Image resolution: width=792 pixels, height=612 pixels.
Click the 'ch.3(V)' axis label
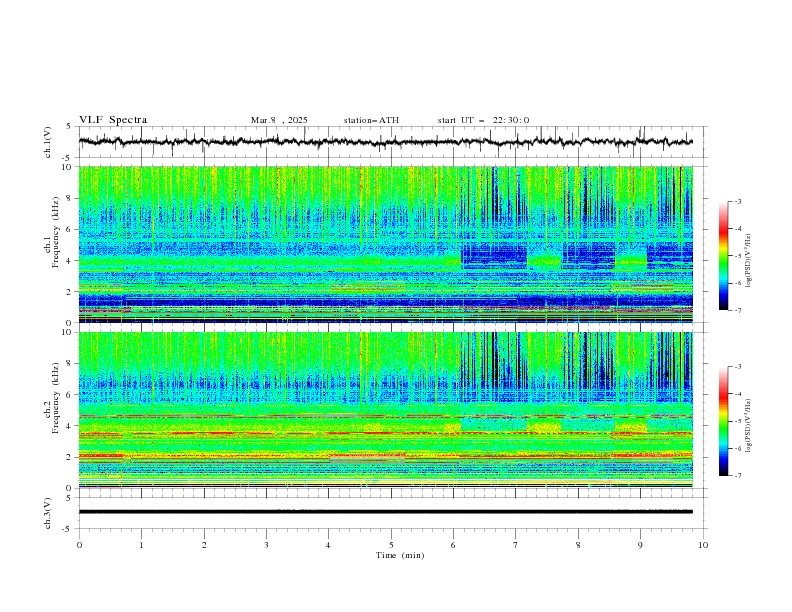(48, 513)
